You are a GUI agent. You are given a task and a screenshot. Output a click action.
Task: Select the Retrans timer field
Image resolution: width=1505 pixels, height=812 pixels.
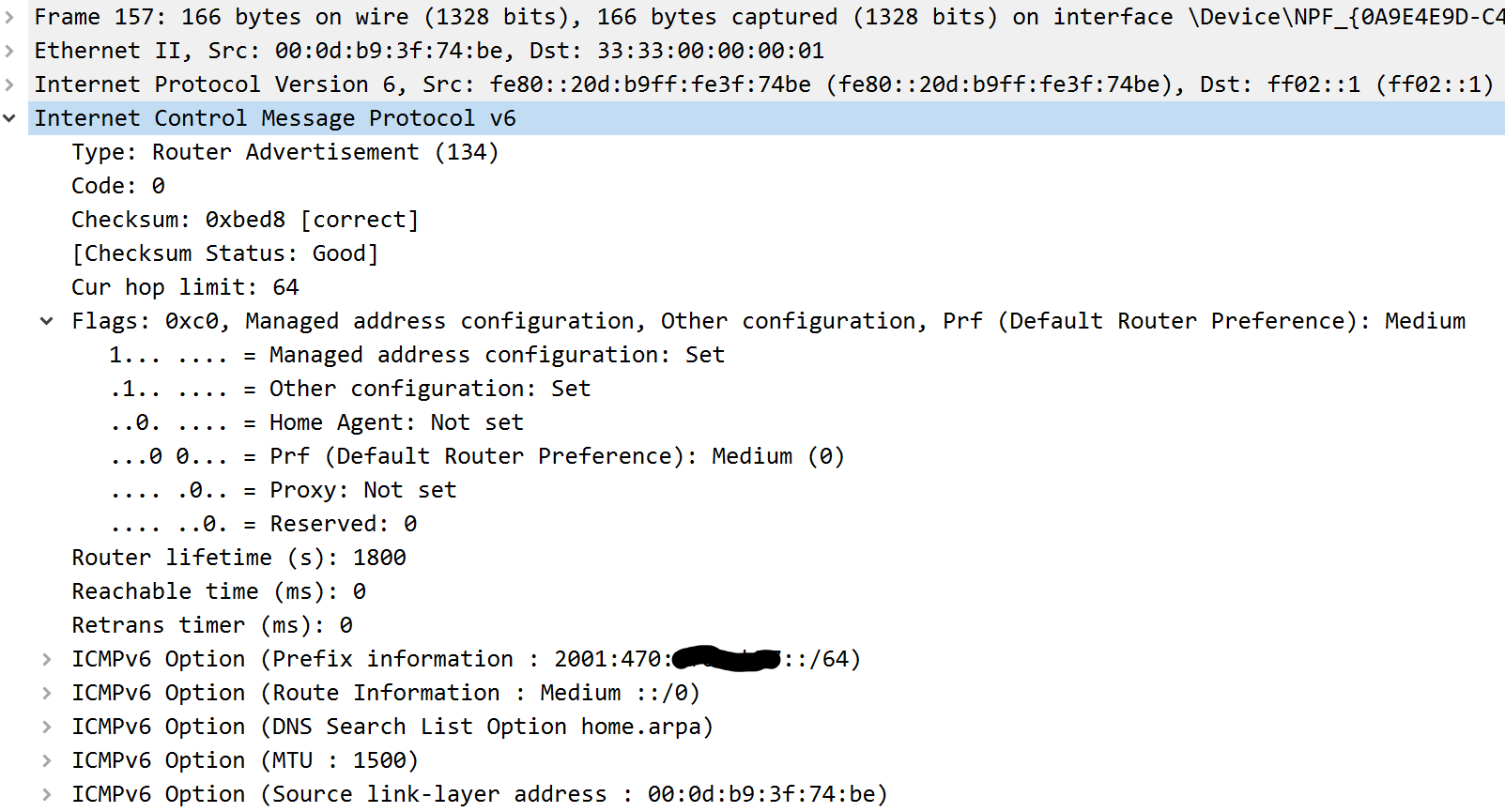point(212,625)
